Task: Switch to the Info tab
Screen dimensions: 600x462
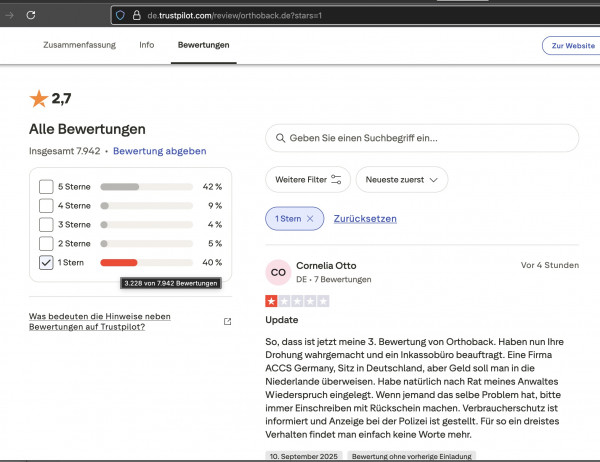Action: [x=147, y=45]
